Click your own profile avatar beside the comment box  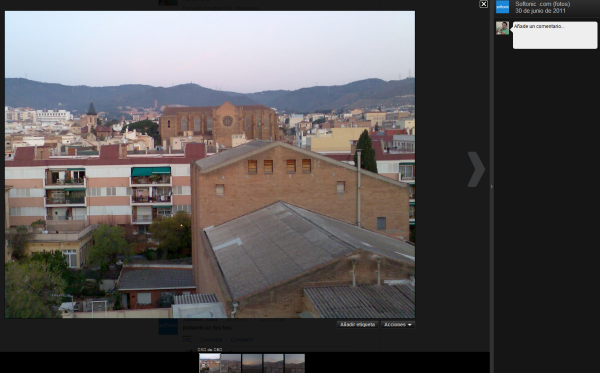(x=502, y=28)
